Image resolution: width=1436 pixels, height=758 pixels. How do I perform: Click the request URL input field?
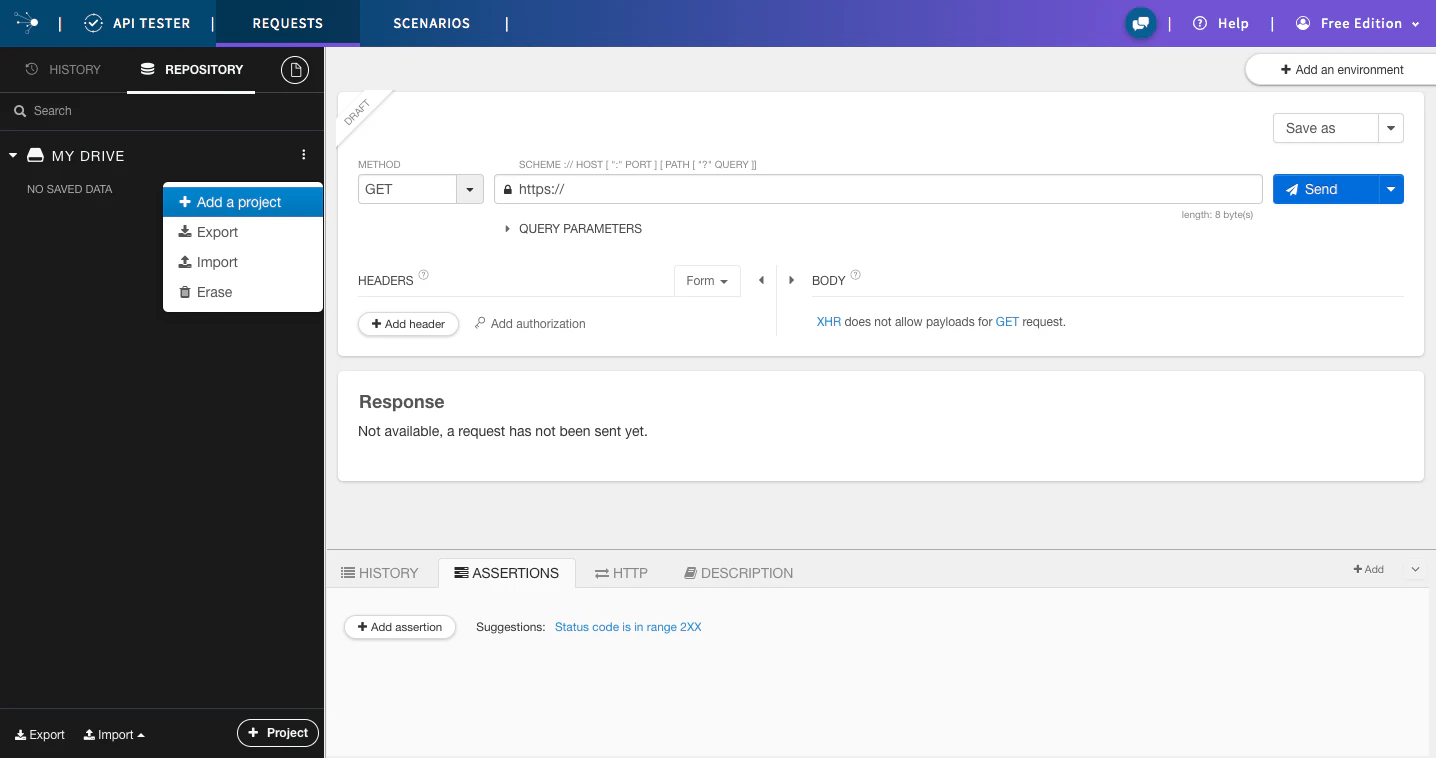[878, 189]
